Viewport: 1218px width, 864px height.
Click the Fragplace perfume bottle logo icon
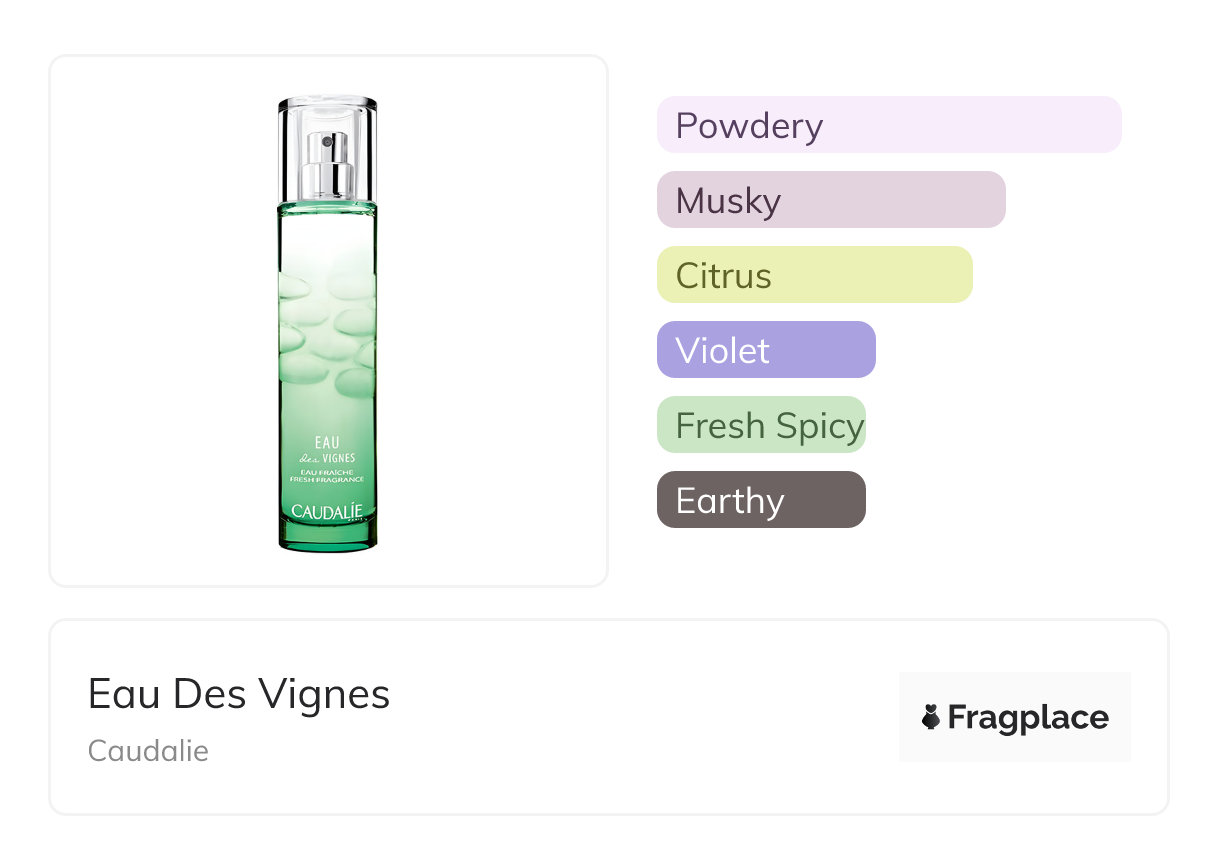931,717
